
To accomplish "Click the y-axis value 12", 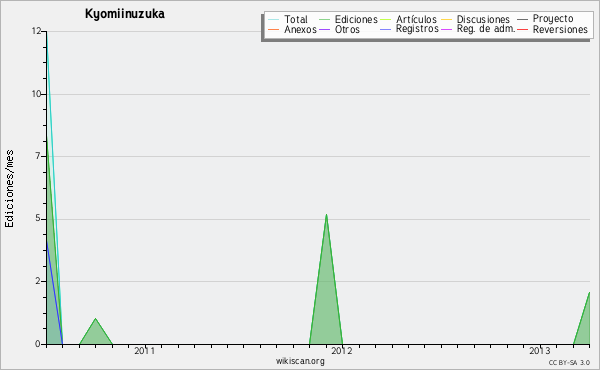I will (36, 31).
